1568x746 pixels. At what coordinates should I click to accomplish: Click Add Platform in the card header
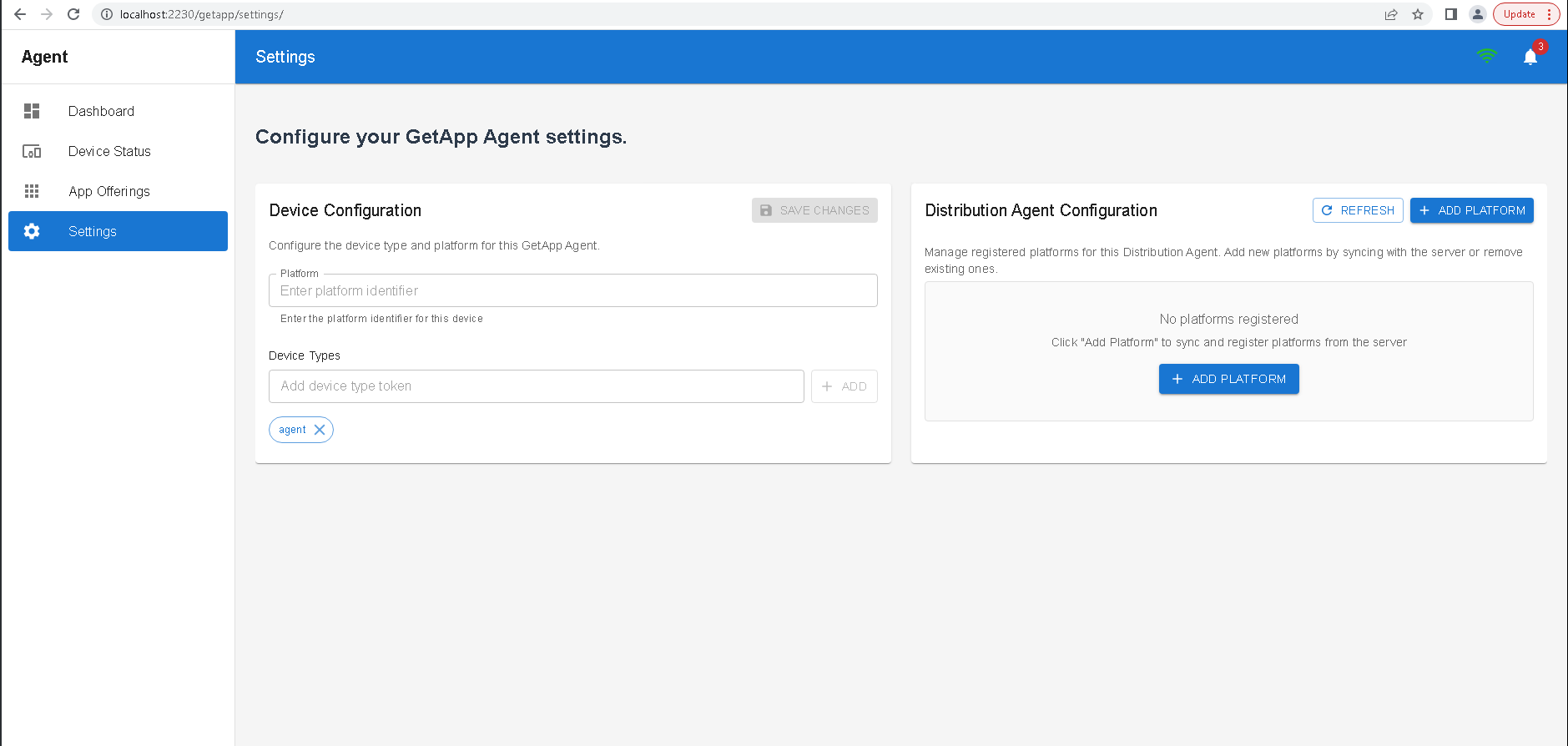1472,210
